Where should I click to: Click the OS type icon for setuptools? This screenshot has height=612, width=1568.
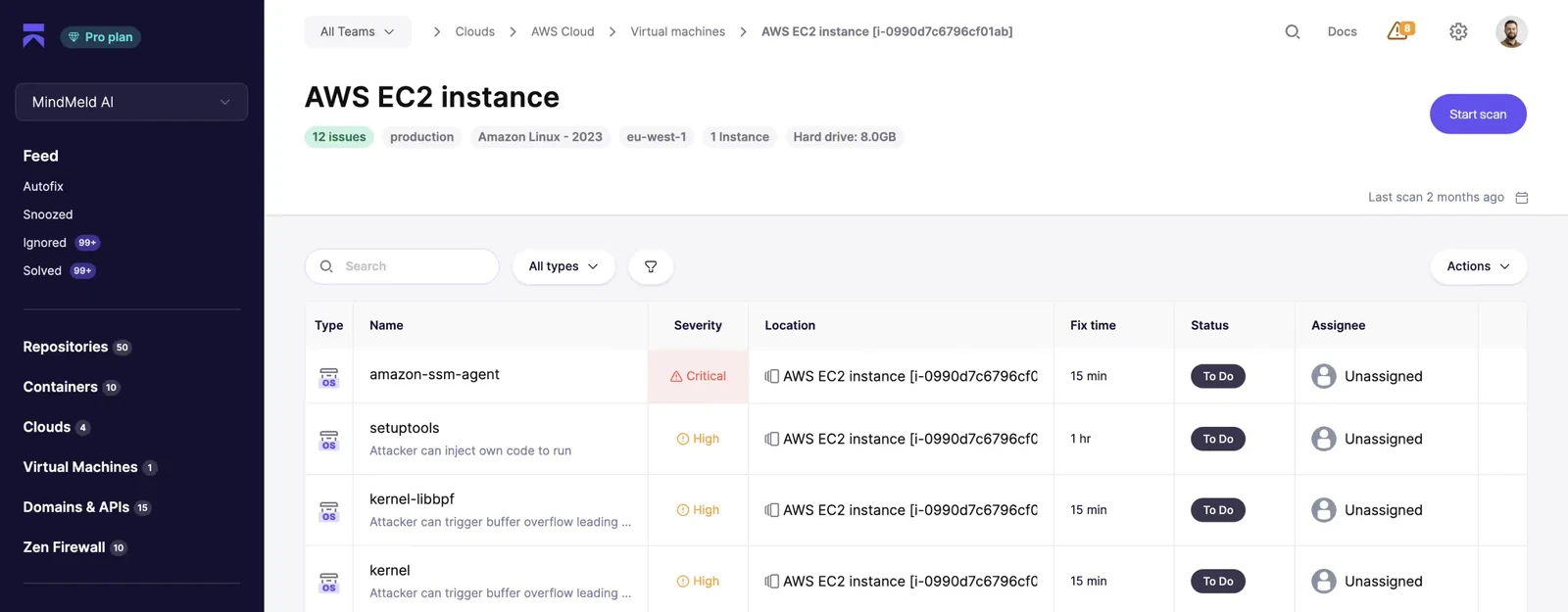[x=329, y=440]
